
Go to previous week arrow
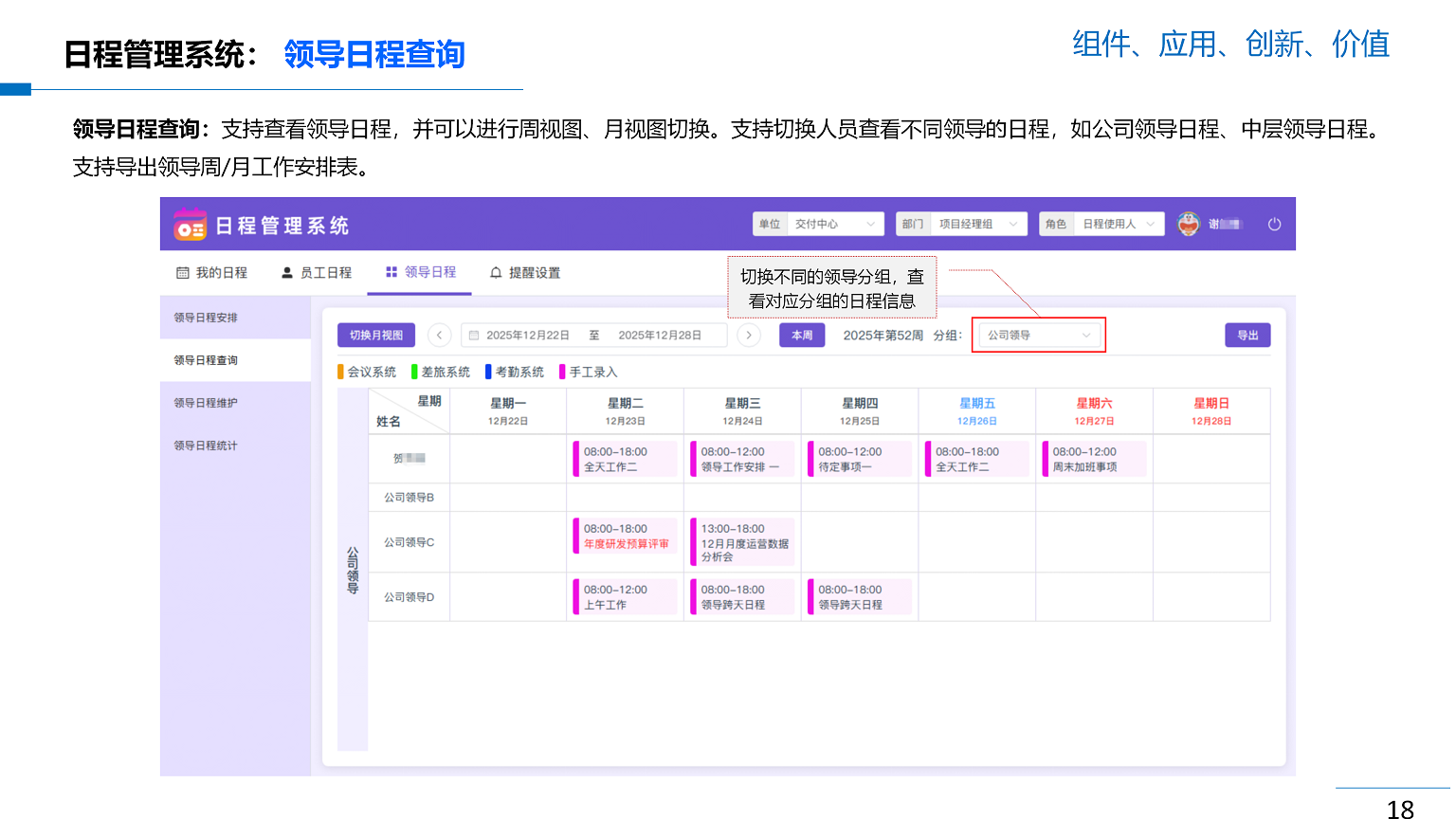click(x=439, y=336)
